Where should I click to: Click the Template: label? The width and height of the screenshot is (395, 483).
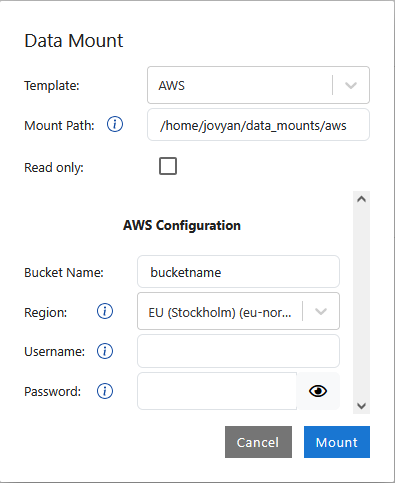(x=52, y=86)
